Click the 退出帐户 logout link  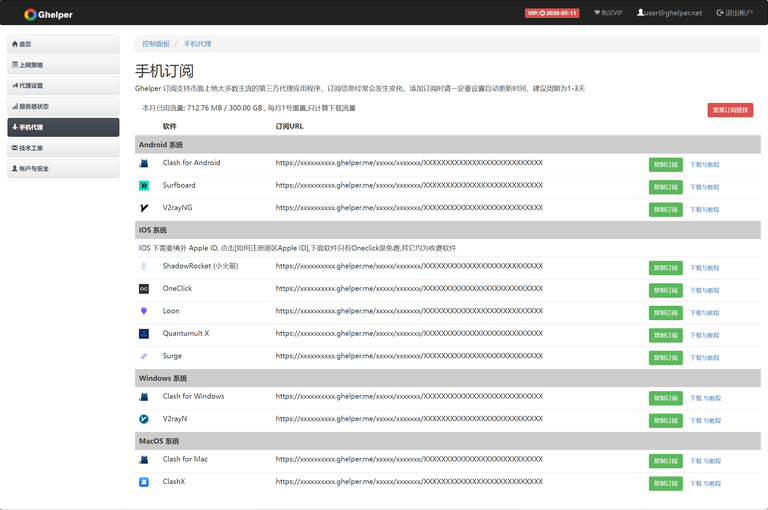pos(734,13)
